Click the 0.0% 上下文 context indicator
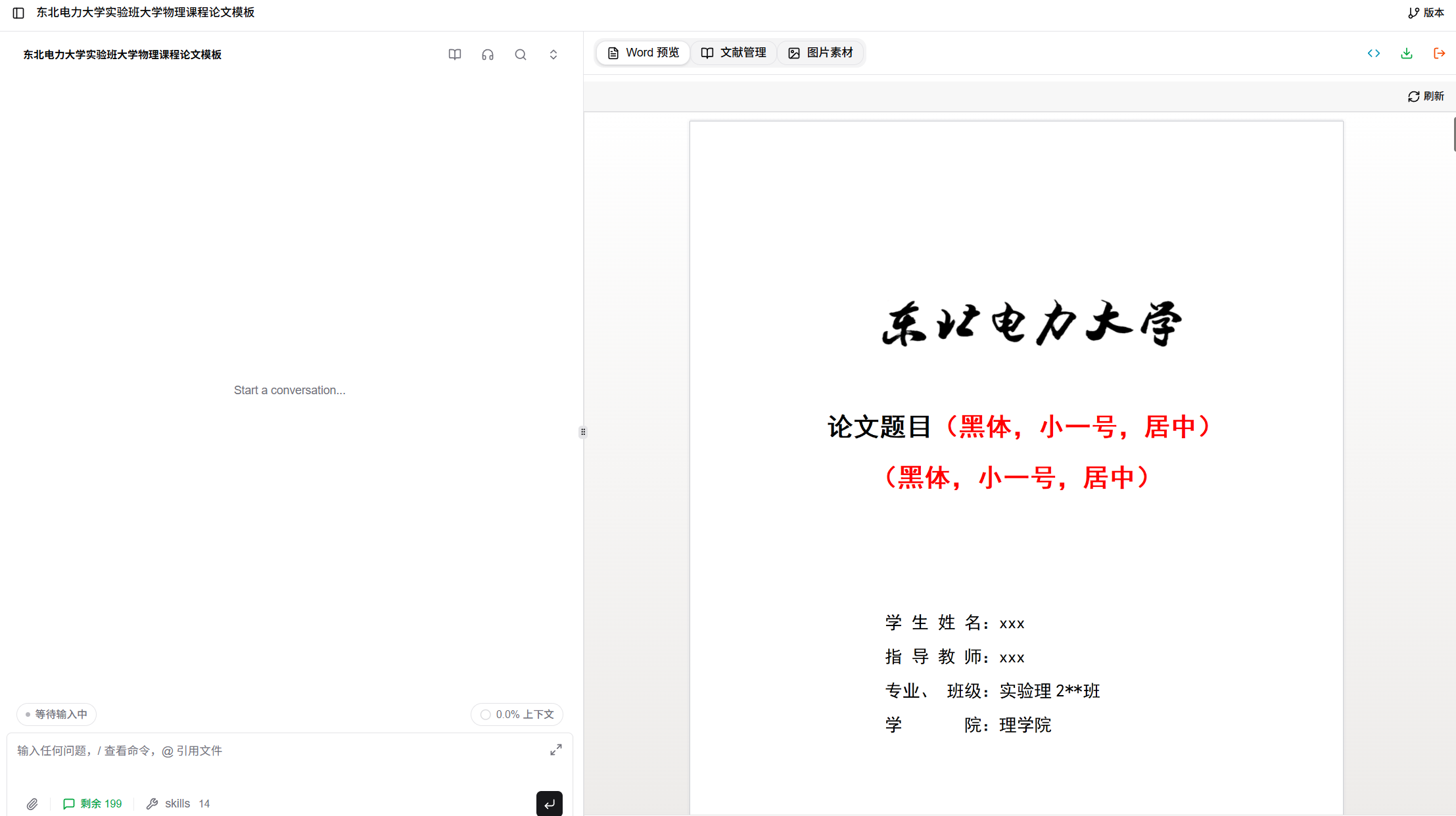The width and height of the screenshot is (1456, 816). tap(517, 714)
